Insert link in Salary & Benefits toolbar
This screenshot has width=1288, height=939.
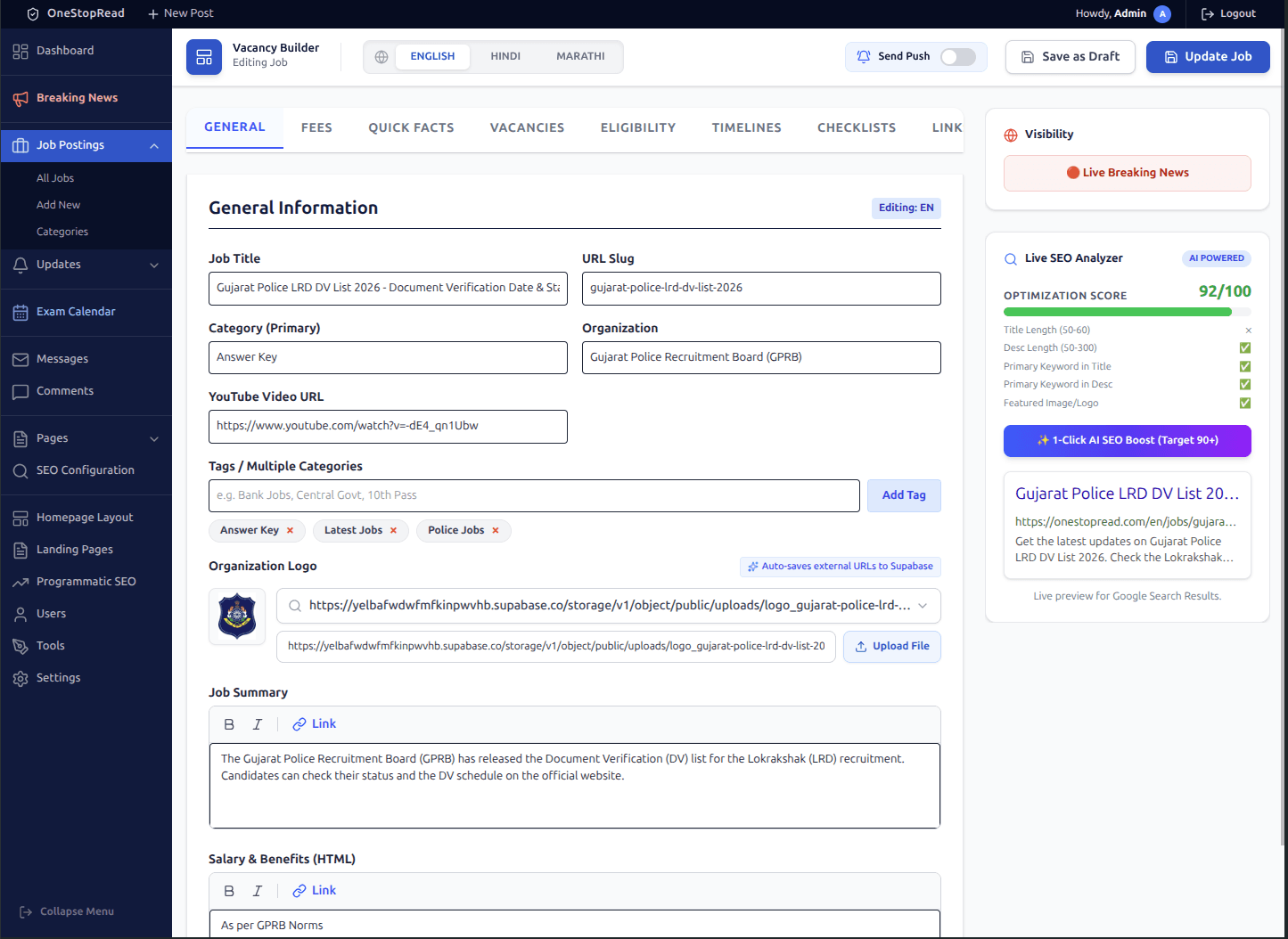click(315, 891)
